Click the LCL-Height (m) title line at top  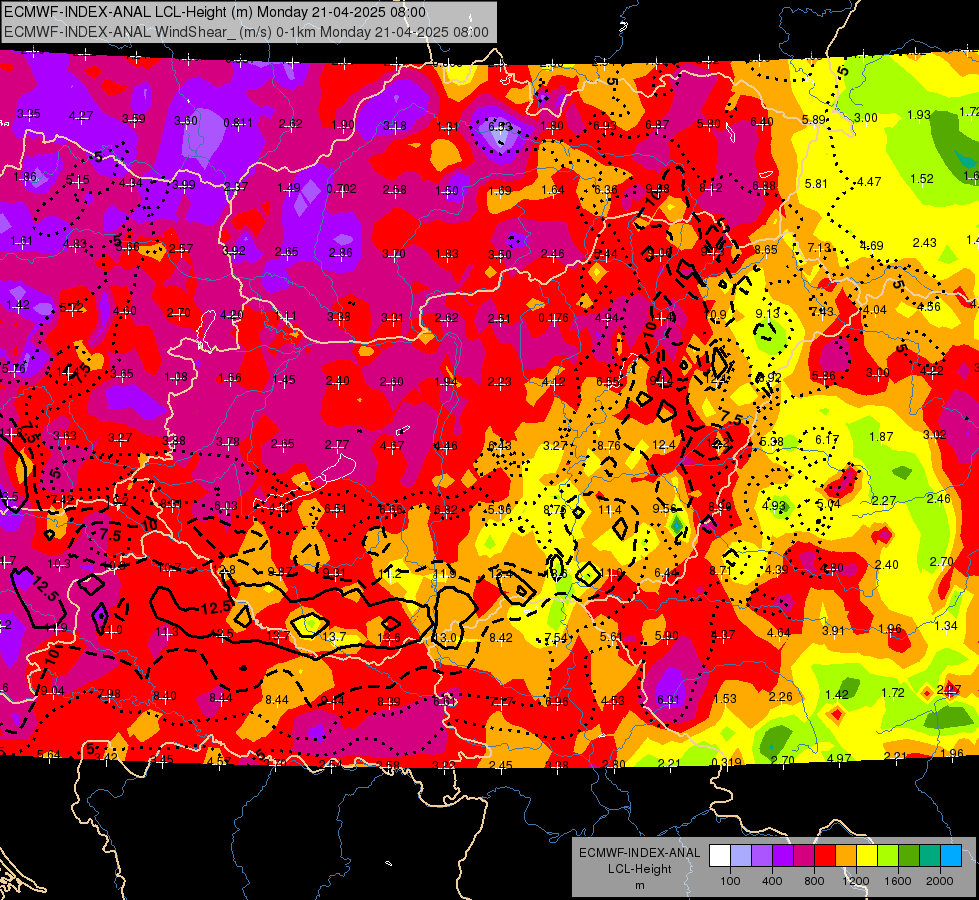215,12
